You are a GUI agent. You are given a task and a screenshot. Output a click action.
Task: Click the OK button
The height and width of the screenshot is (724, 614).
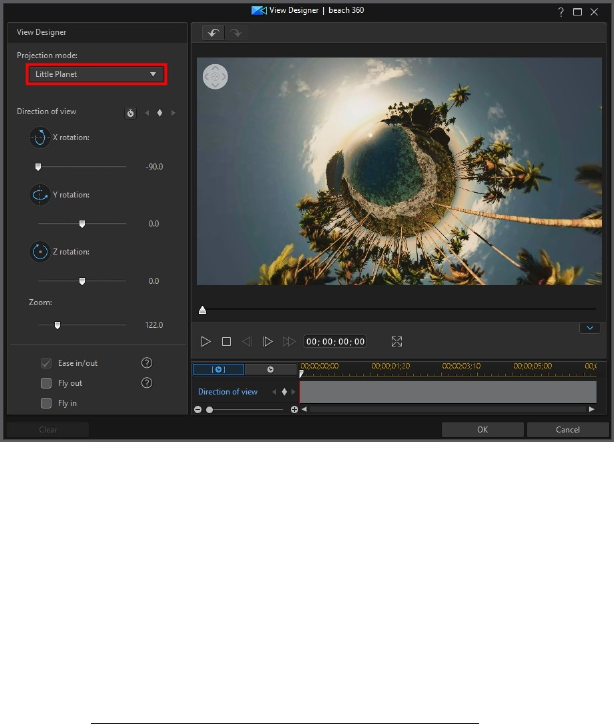[482, 430]
